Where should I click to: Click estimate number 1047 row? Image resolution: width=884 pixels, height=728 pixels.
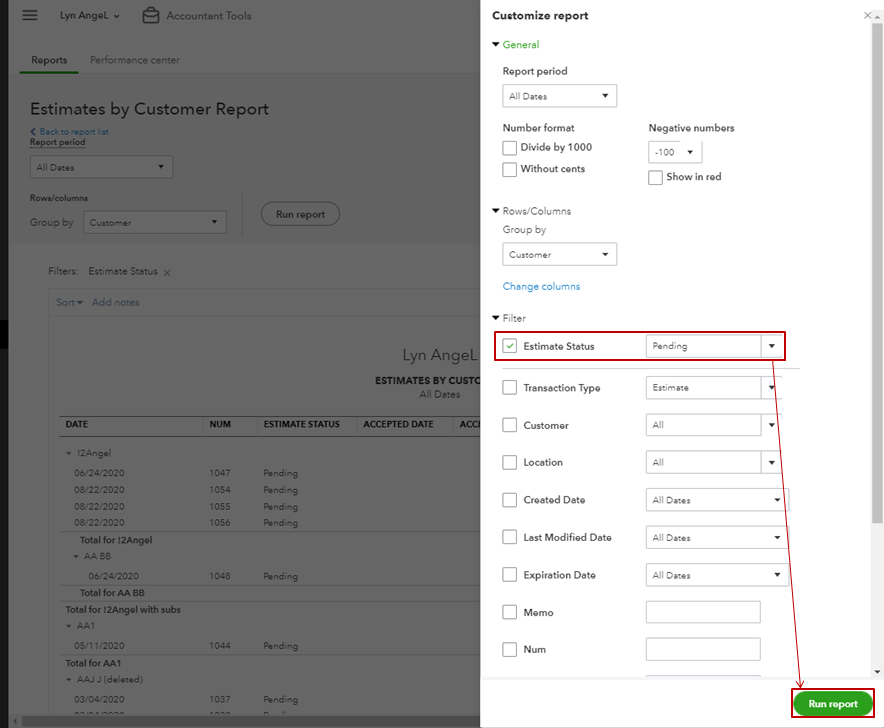pyautogui.click(x=220, y=473)
